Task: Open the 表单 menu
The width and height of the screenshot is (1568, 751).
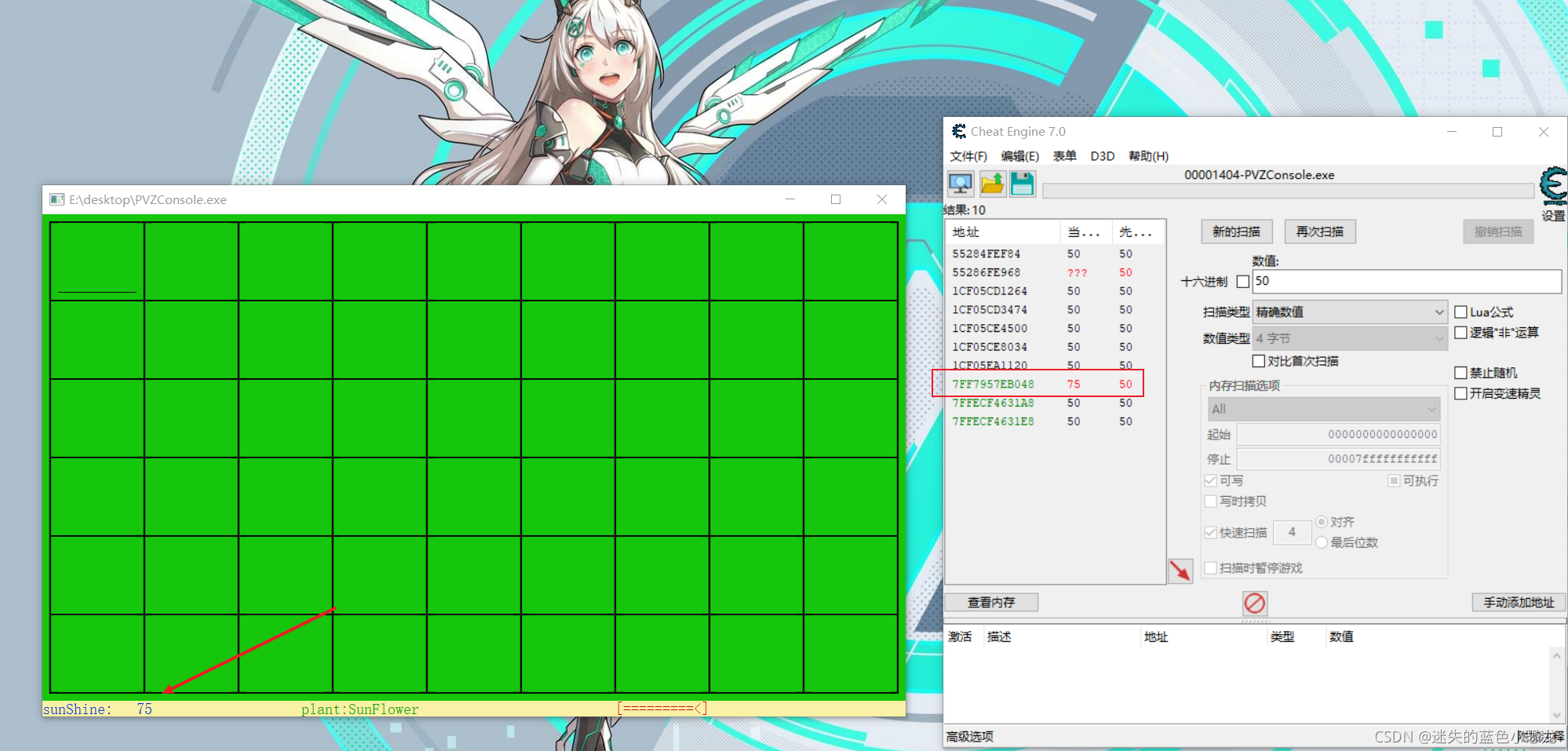Action: (1064, 156)
